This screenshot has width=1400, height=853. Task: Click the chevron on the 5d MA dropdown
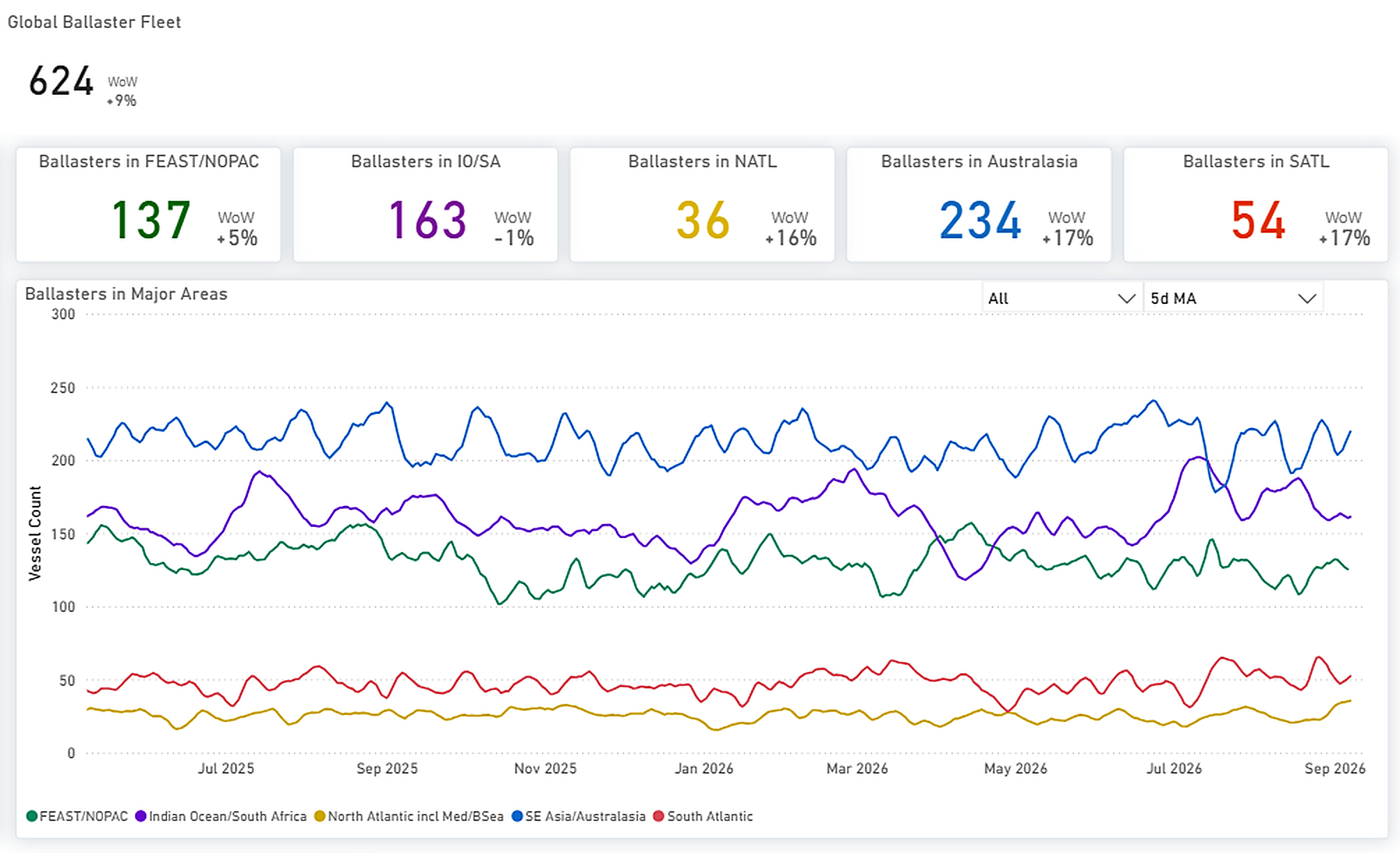pyautogui.click(x=1307, y=299)
